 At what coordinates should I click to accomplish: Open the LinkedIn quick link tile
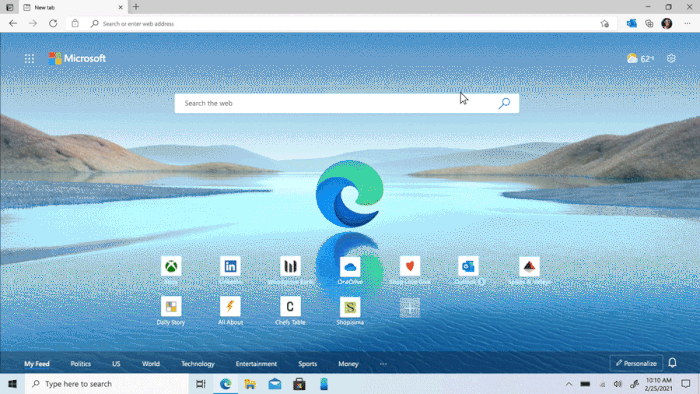(x=230, y=266)
